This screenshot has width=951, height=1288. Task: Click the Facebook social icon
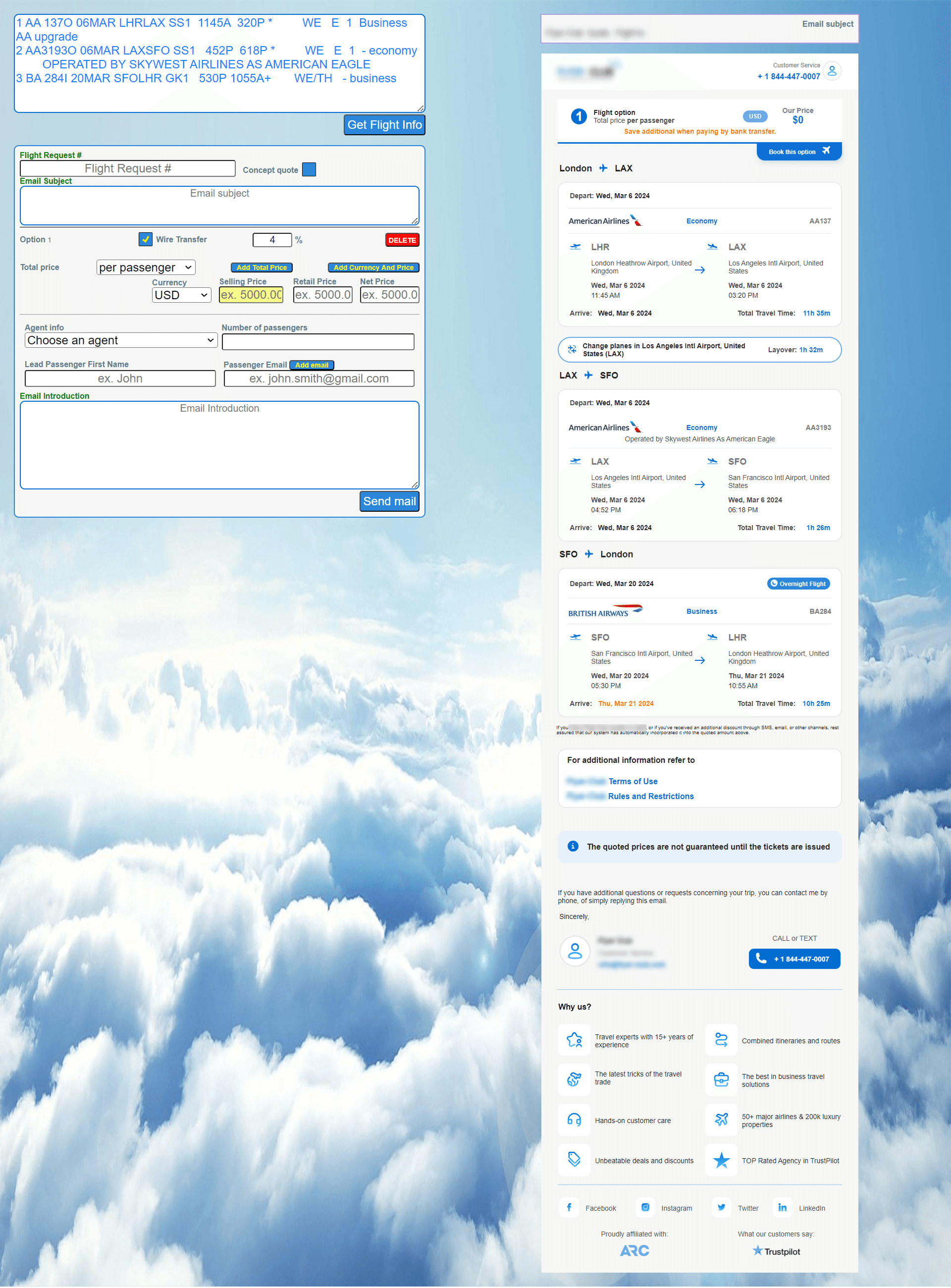point(569,1207)
